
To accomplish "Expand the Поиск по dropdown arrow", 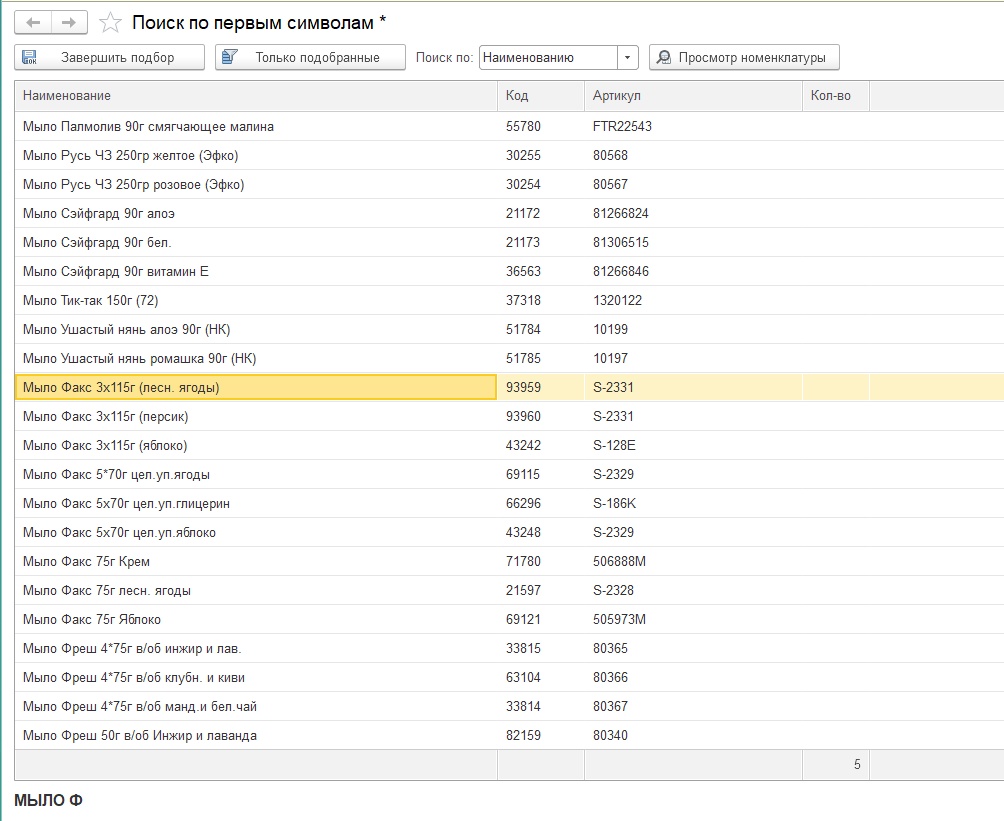I will (628, 57).
